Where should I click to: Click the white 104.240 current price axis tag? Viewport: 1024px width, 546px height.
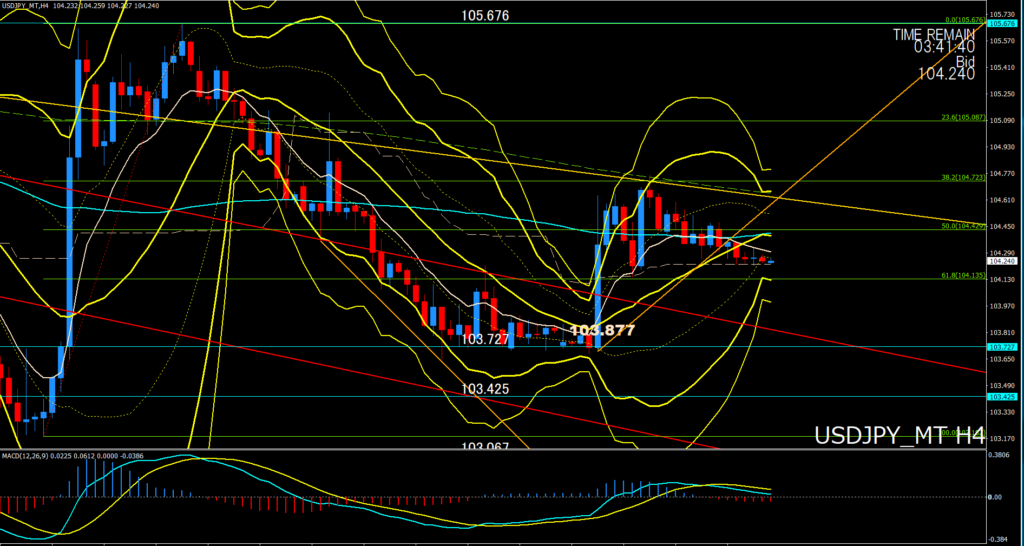coord(1002,261)
